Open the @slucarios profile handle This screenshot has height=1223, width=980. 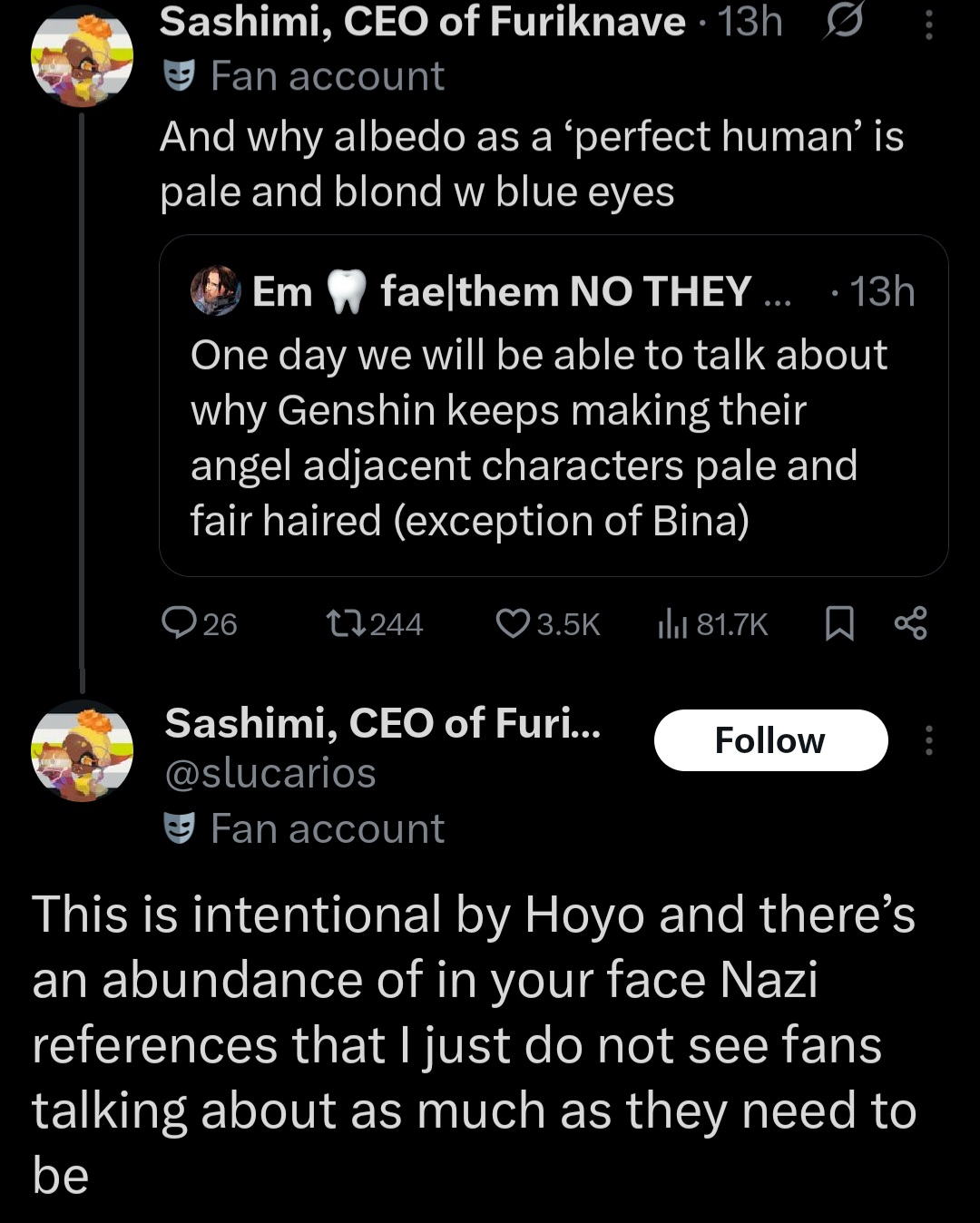click(x=270, y=774)
